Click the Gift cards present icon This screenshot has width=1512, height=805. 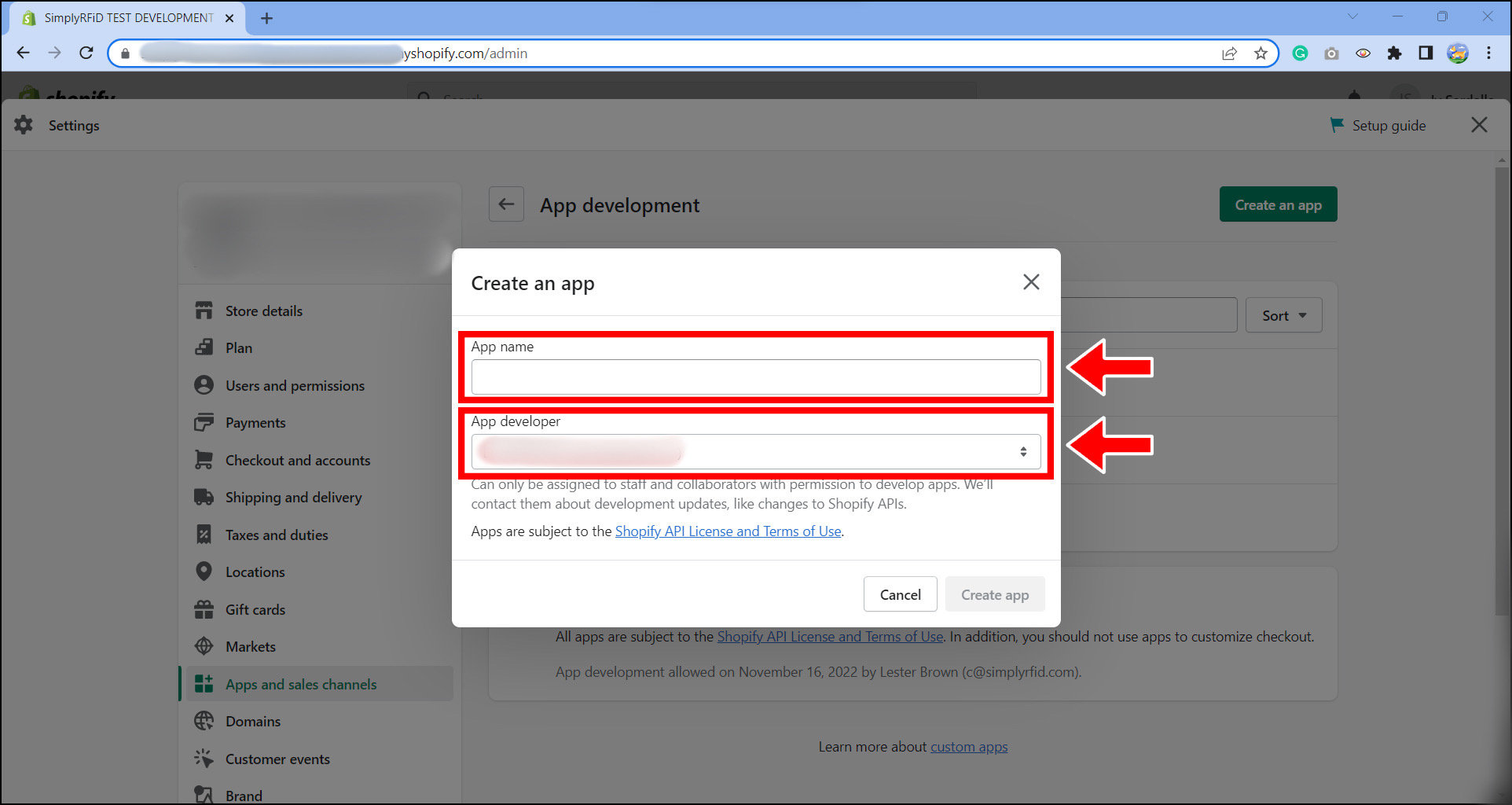[x=204, y=609]
